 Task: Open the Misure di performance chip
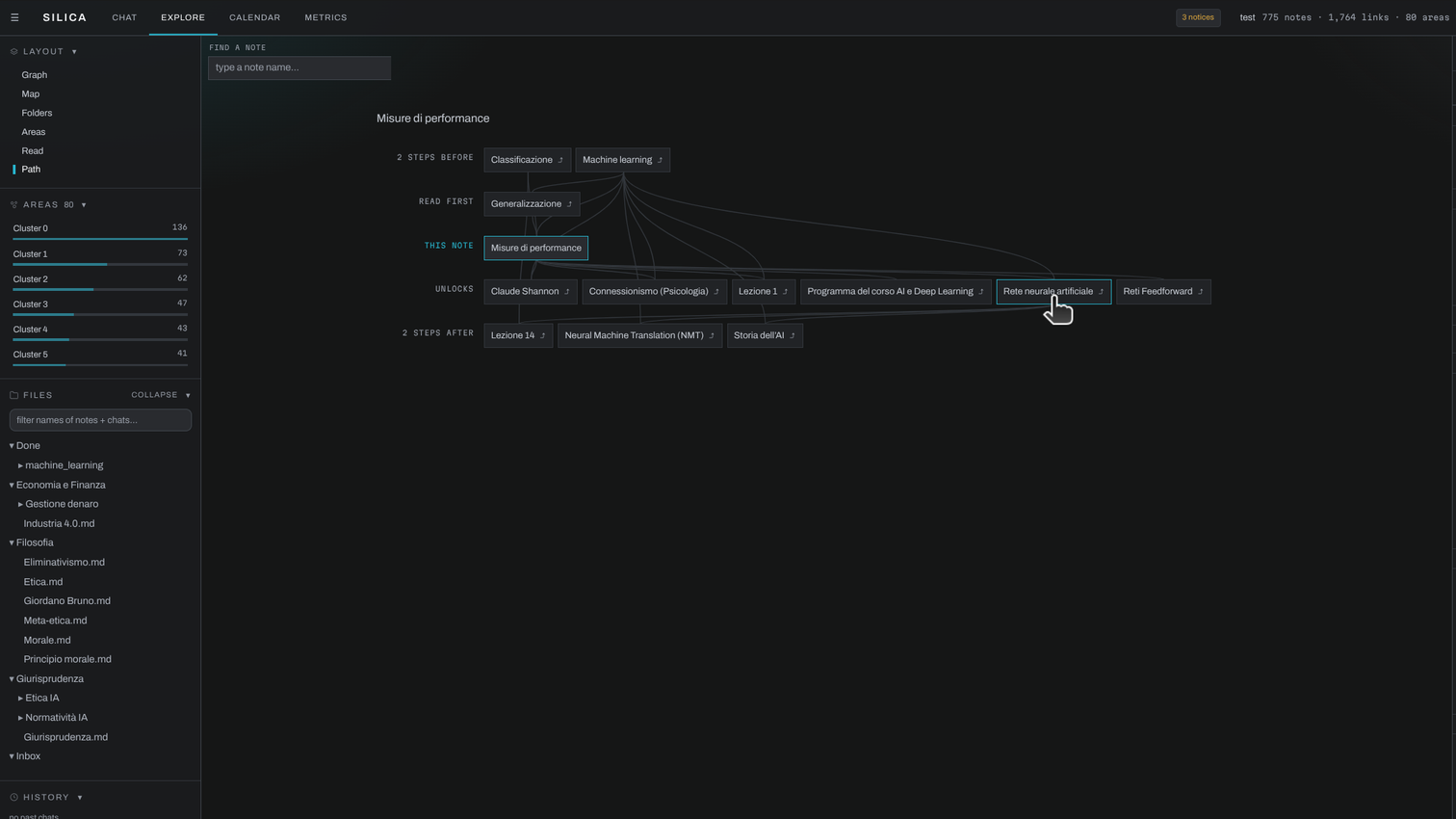click(535, 248)
